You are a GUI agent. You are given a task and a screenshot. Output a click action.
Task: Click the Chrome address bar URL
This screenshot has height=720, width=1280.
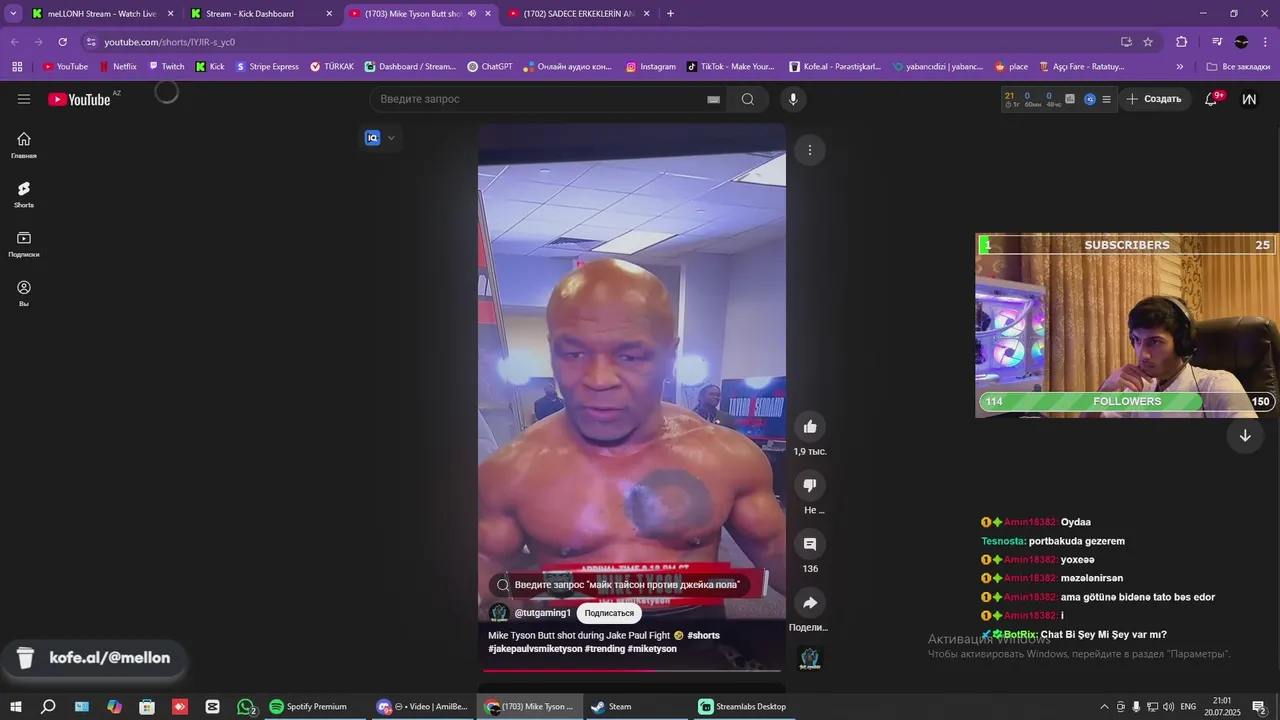pos(170,42)
